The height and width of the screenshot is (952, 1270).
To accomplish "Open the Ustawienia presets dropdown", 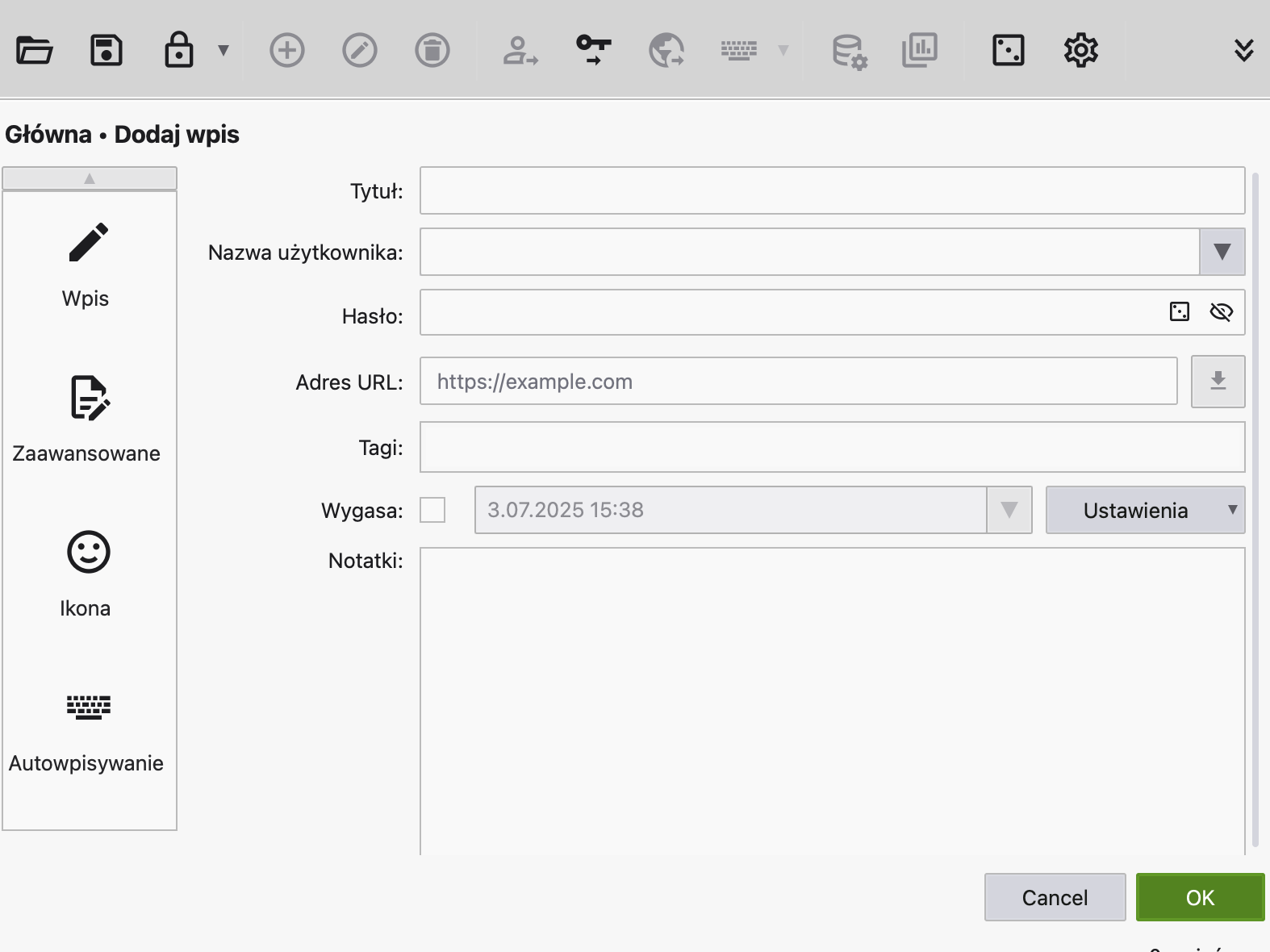I will [1144, 510].
